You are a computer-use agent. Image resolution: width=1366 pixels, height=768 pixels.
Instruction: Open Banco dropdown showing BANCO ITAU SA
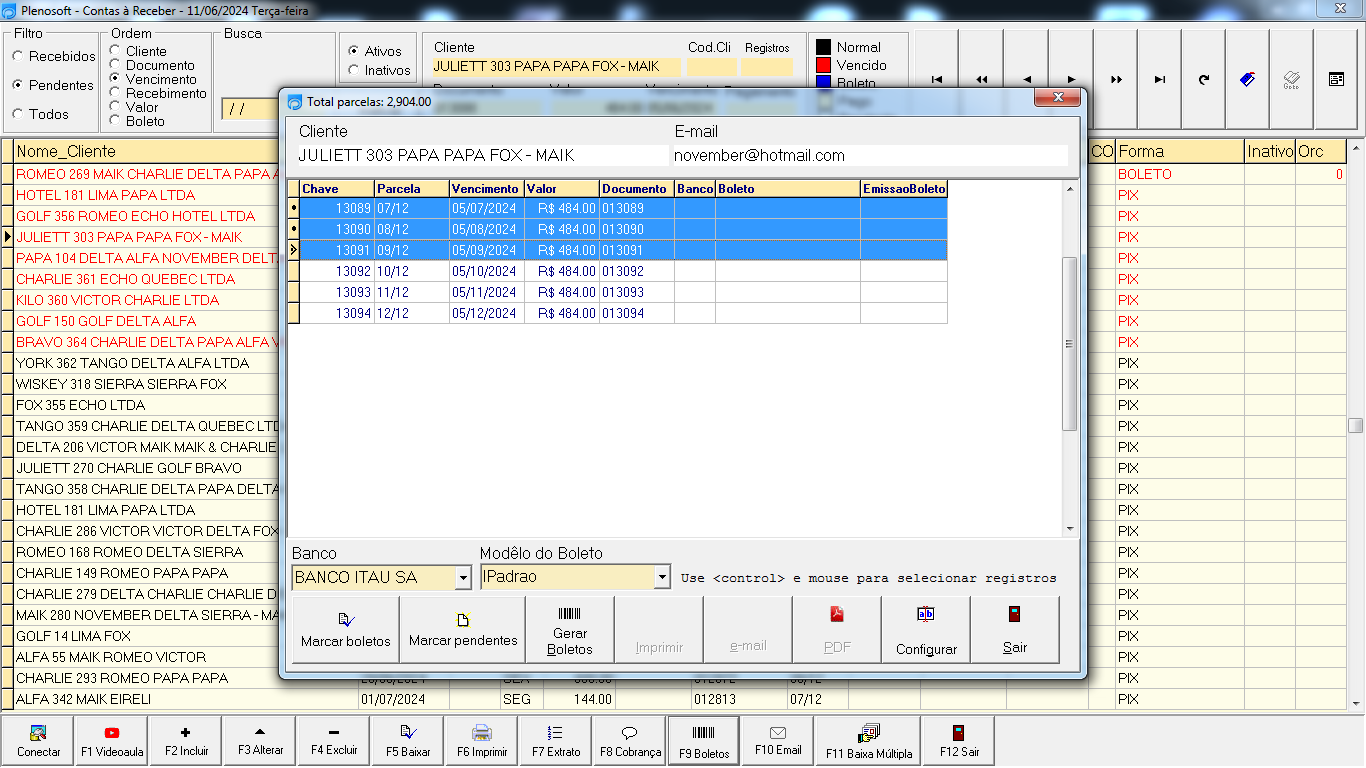click(463, 577)
